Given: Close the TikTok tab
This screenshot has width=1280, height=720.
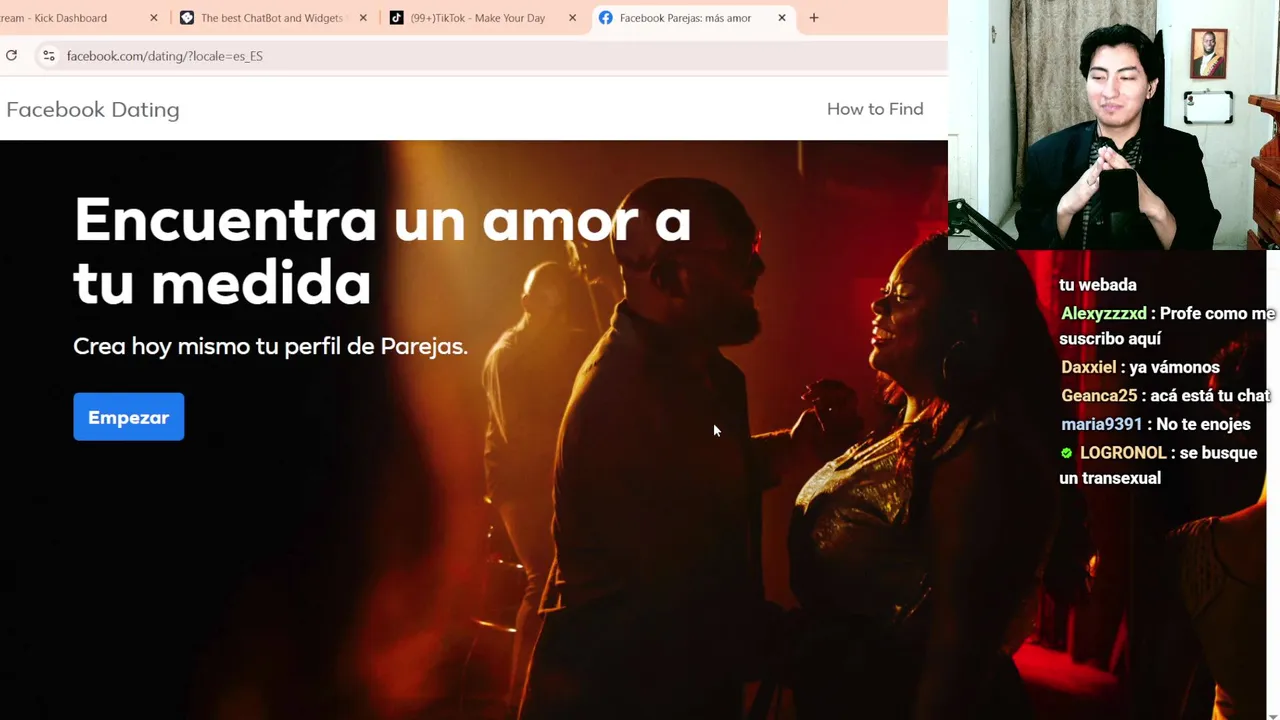Looking at the screenshot, I should pyautogui.click(x=572, y=18).
